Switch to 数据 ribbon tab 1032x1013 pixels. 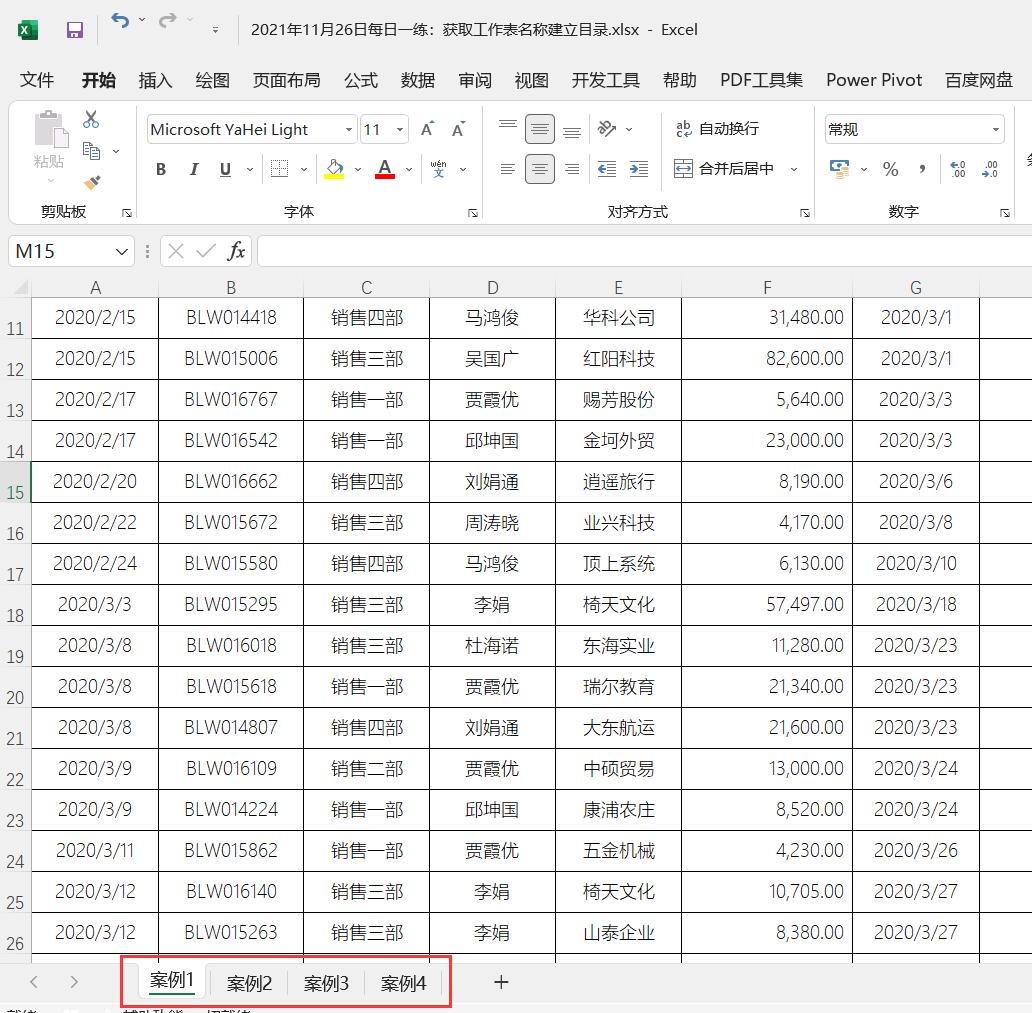(x=418, y=80)
